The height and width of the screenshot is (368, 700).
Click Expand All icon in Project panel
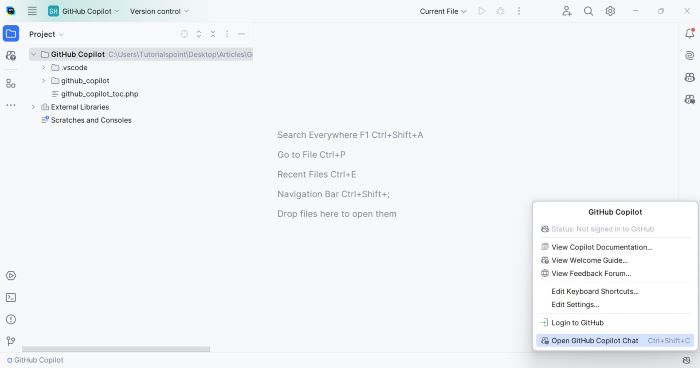click(x=199, y=34)
